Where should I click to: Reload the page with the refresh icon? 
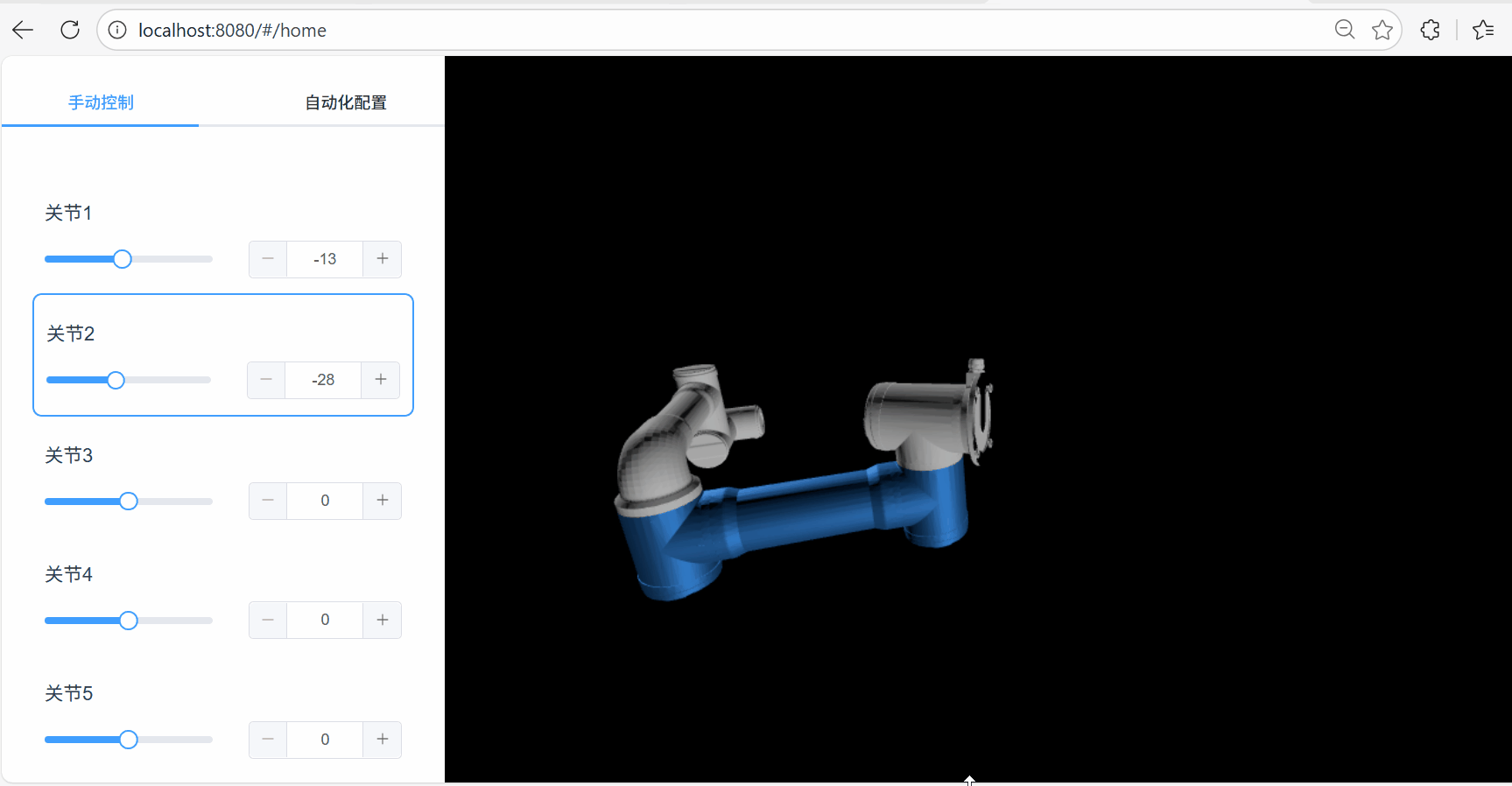pos(70,30)
